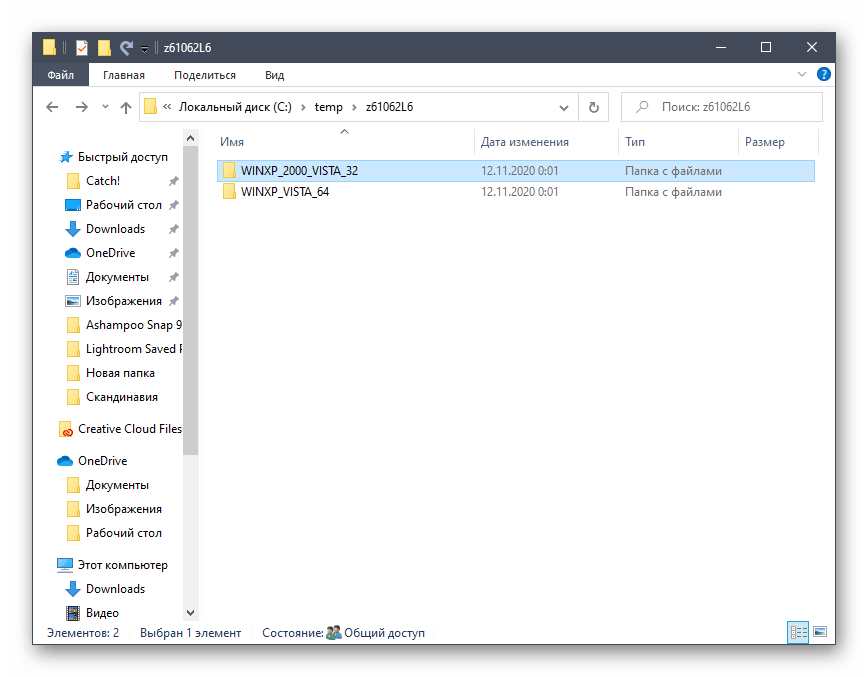Click the WINXP_2000_VISTA_32 folder icon

(x=229, y=170)
